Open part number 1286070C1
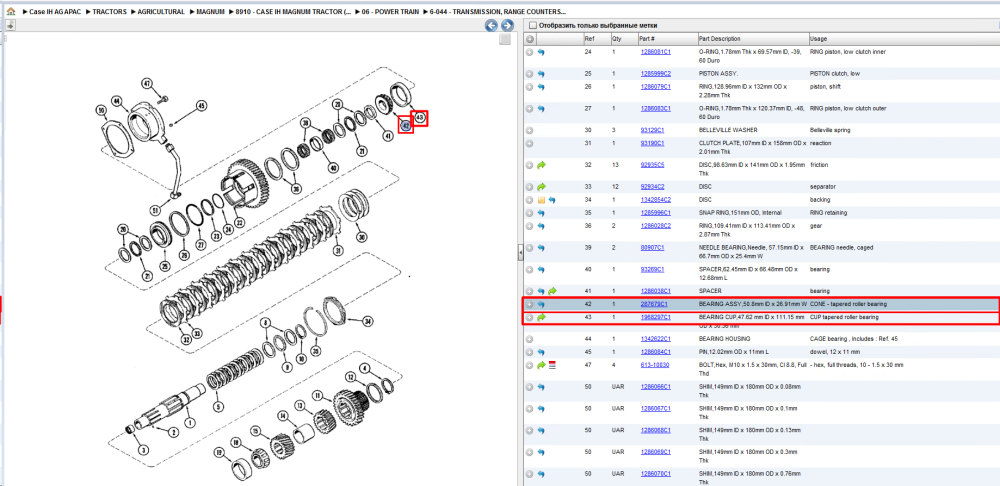The height and width of the screenshot is (486, 1000). (656, 474)
